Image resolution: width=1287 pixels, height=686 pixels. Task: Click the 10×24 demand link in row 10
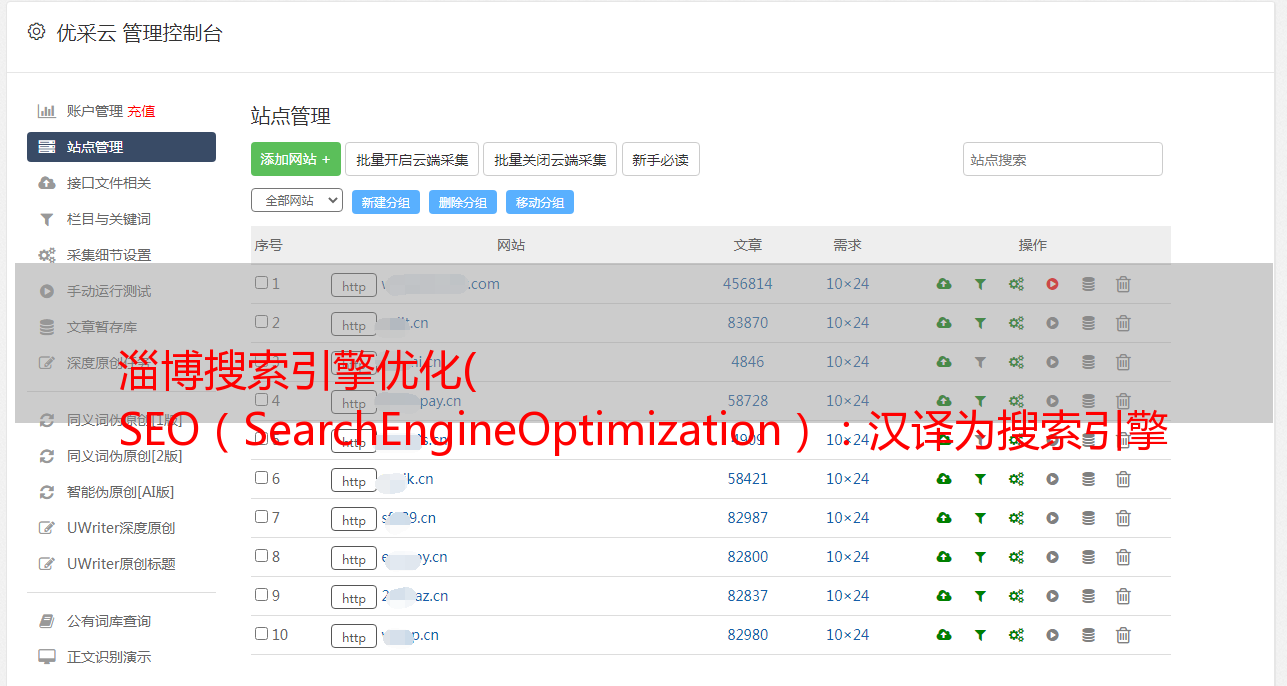848,635
